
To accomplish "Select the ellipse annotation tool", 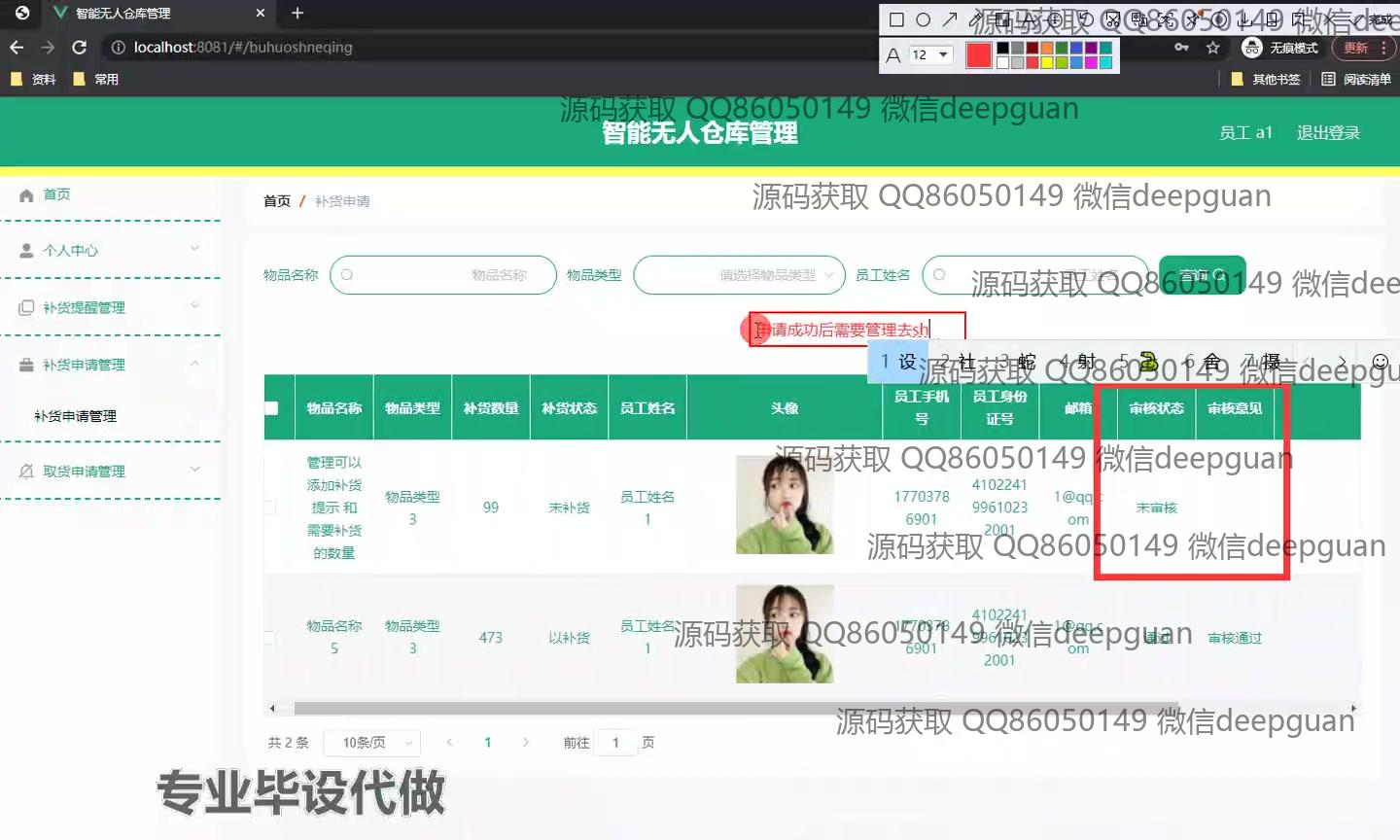I will click(x=923, y=19).
